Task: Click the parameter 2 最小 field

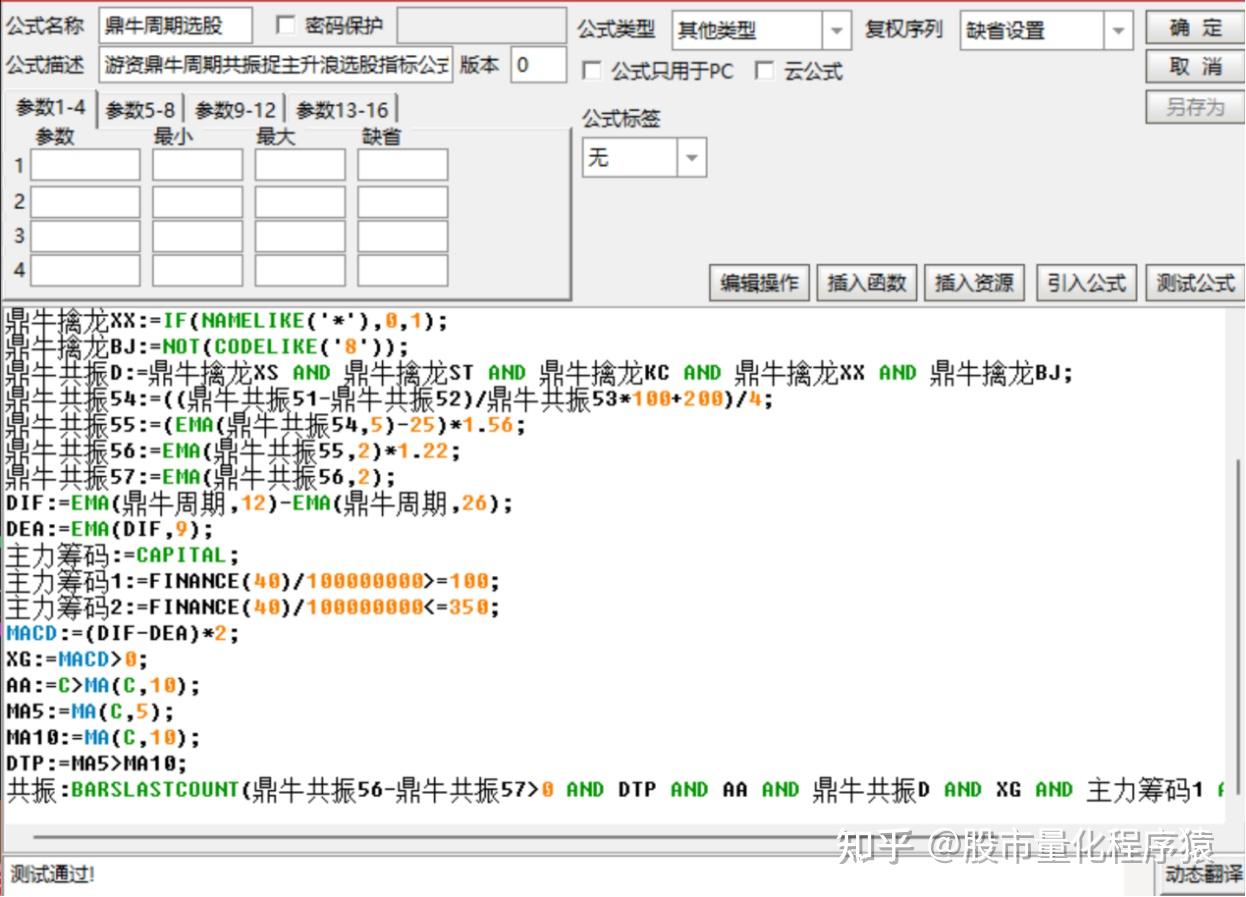Action: pyautogui.click(x=197, y=201)
